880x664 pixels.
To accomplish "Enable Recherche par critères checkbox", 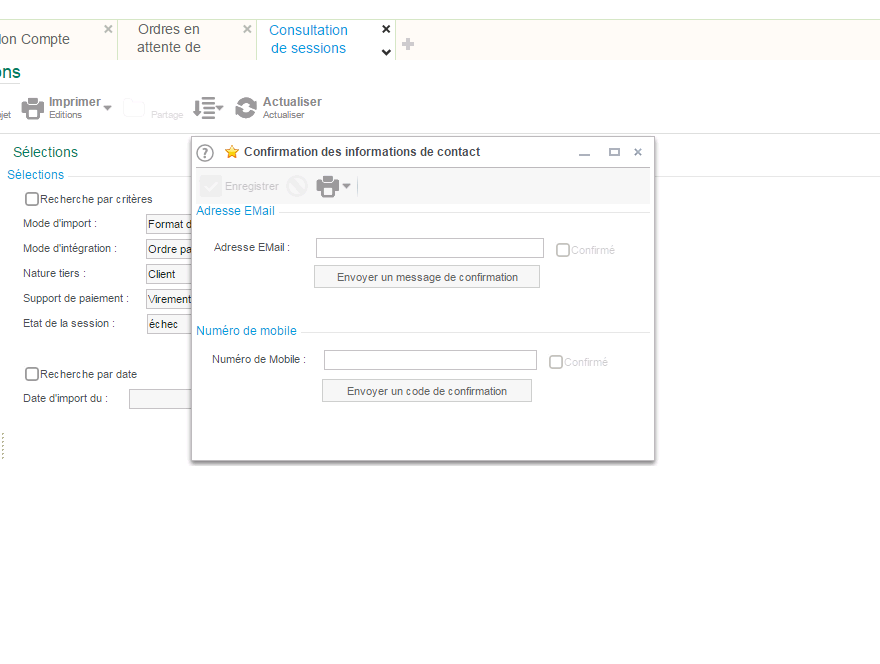I will click(x=32, y=199).
